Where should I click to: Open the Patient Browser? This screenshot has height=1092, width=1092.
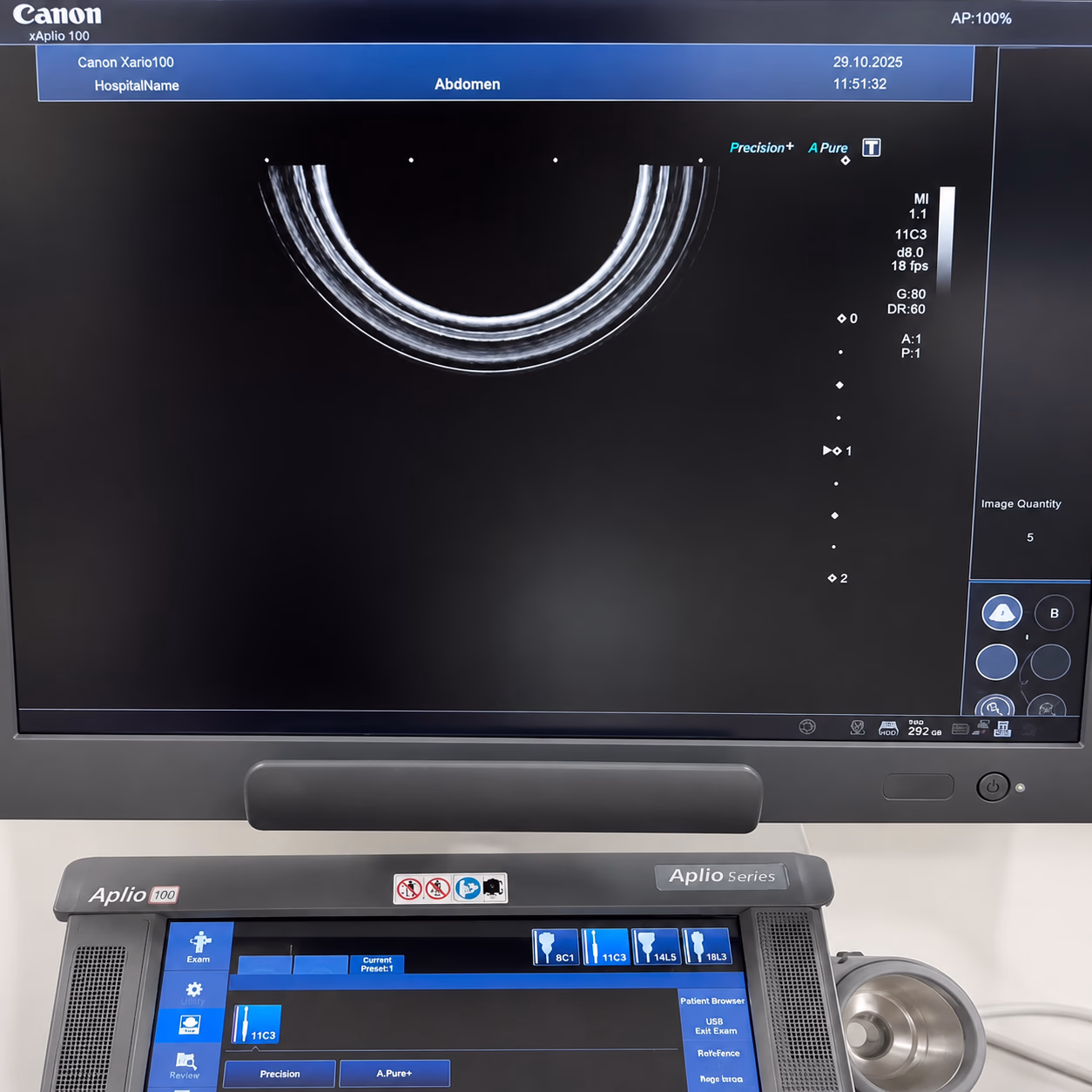click(712, 1001)
